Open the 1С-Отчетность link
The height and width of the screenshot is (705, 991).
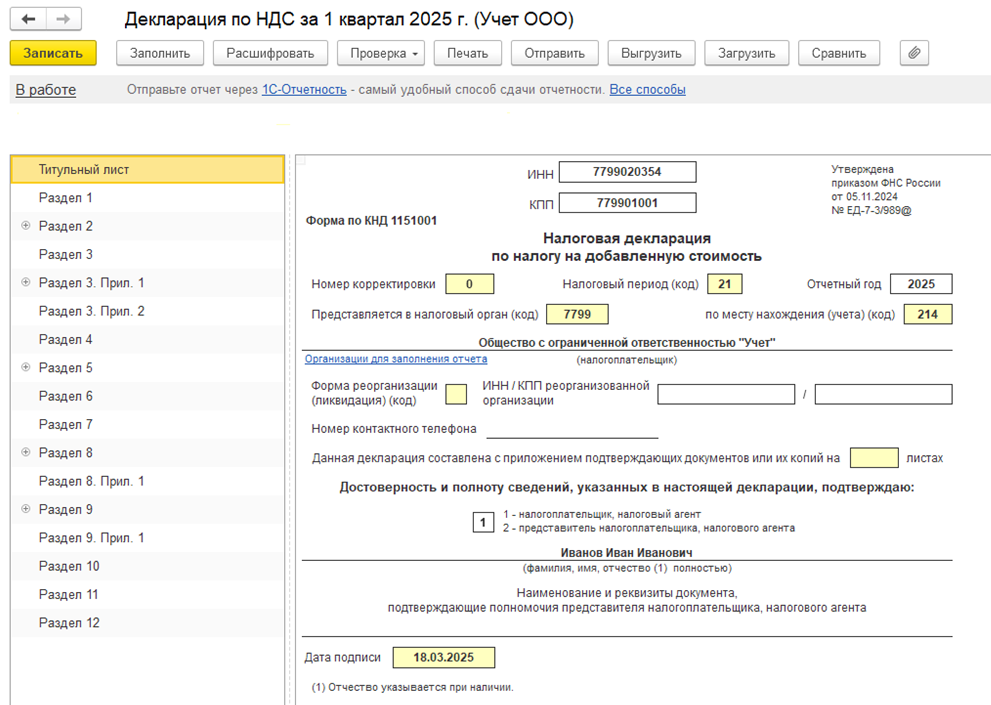[x=304, y=90]
